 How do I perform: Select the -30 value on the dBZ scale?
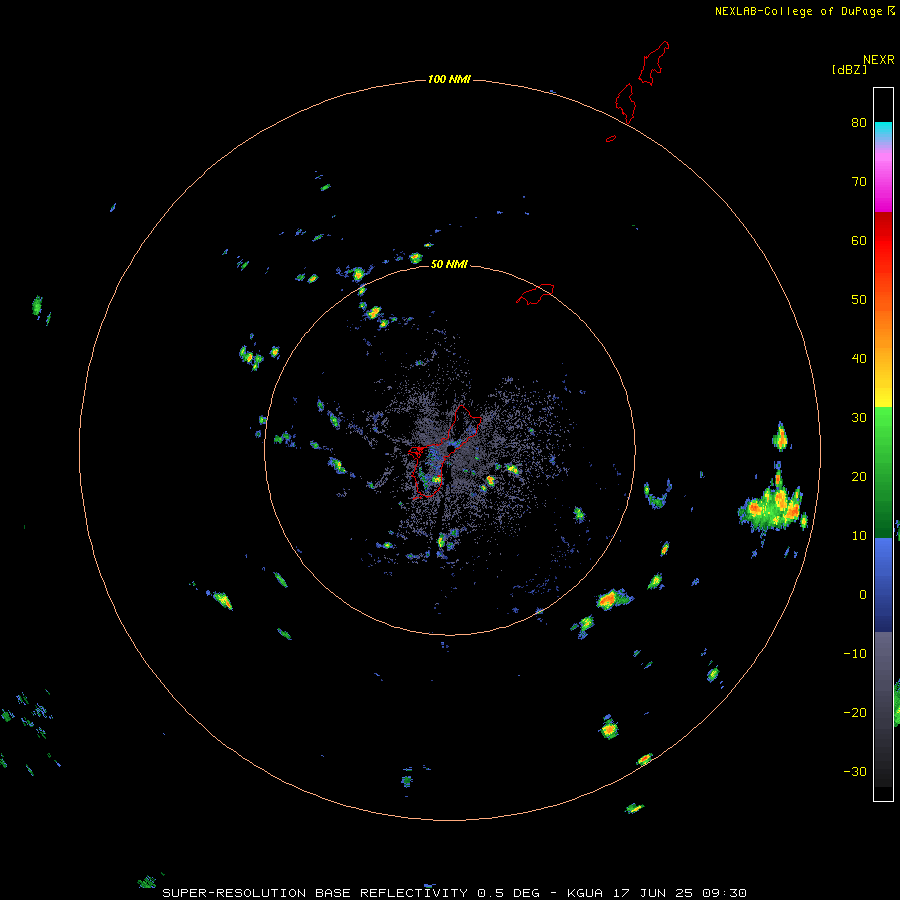(855, 772)
